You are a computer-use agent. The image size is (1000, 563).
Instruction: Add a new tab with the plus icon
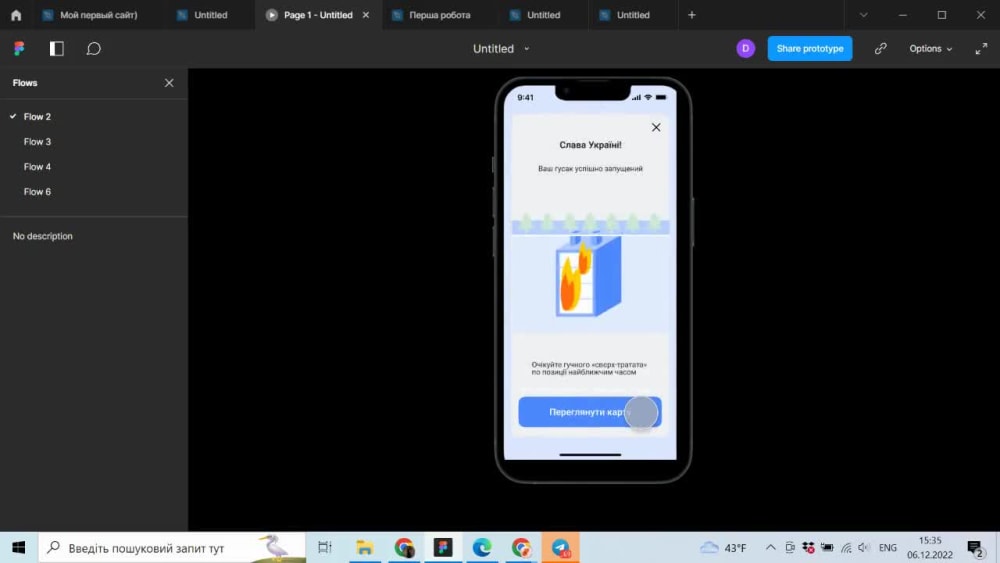(691, 15)
